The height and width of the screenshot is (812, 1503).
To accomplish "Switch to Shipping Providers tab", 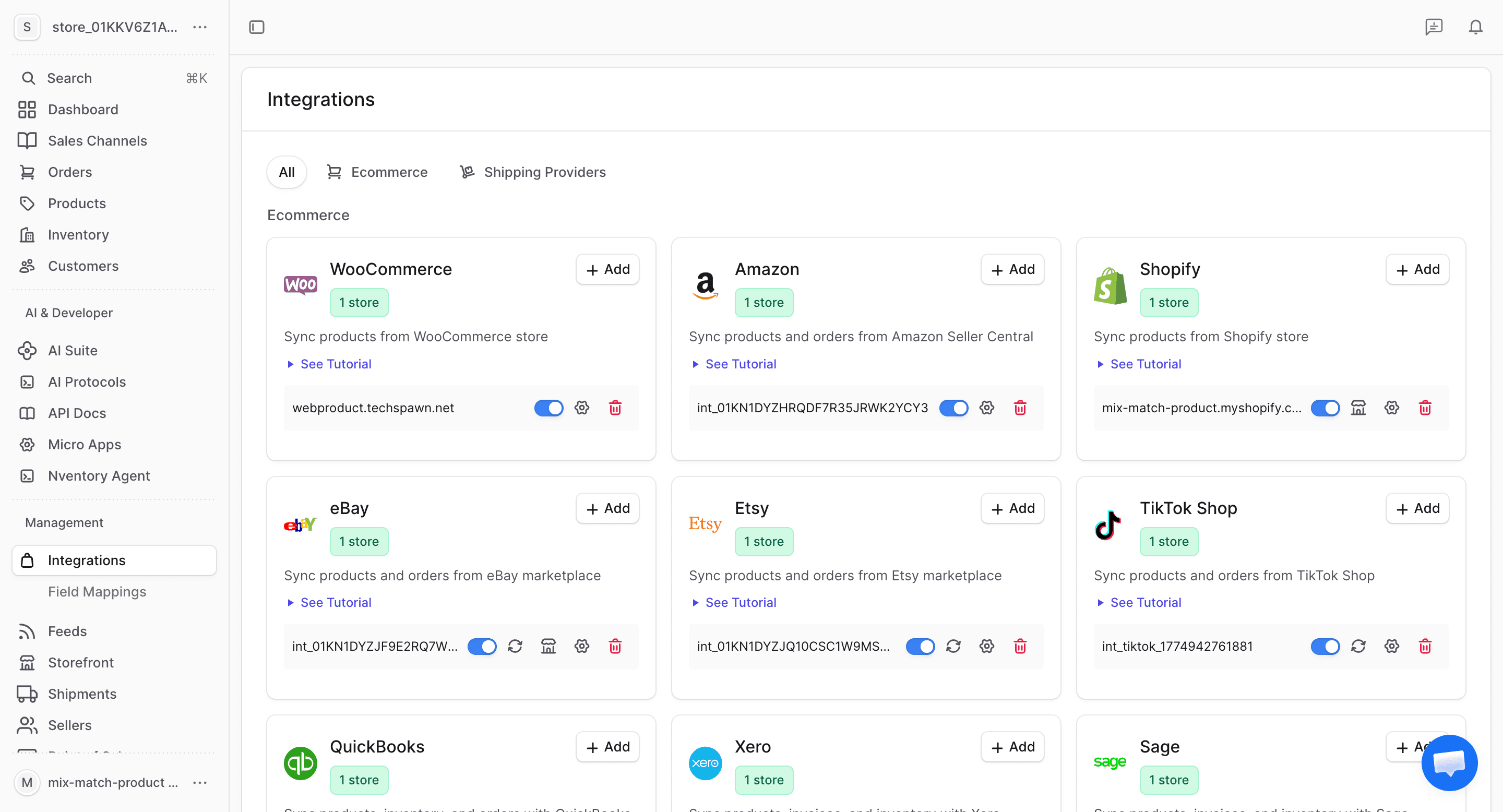I will (x=533, y=172).
